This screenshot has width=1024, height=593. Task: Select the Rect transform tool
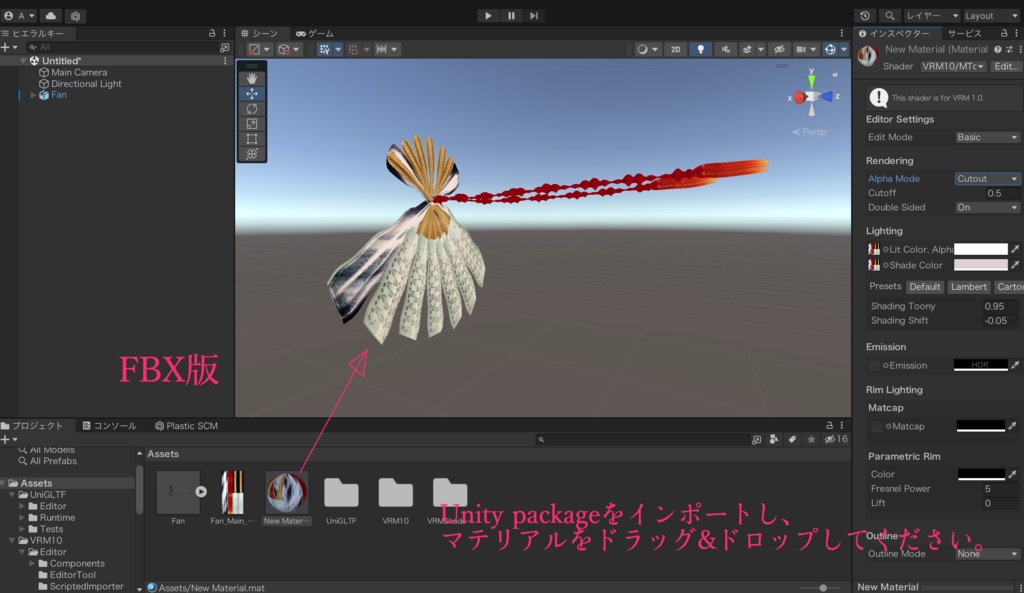click(x=251, y=138)
